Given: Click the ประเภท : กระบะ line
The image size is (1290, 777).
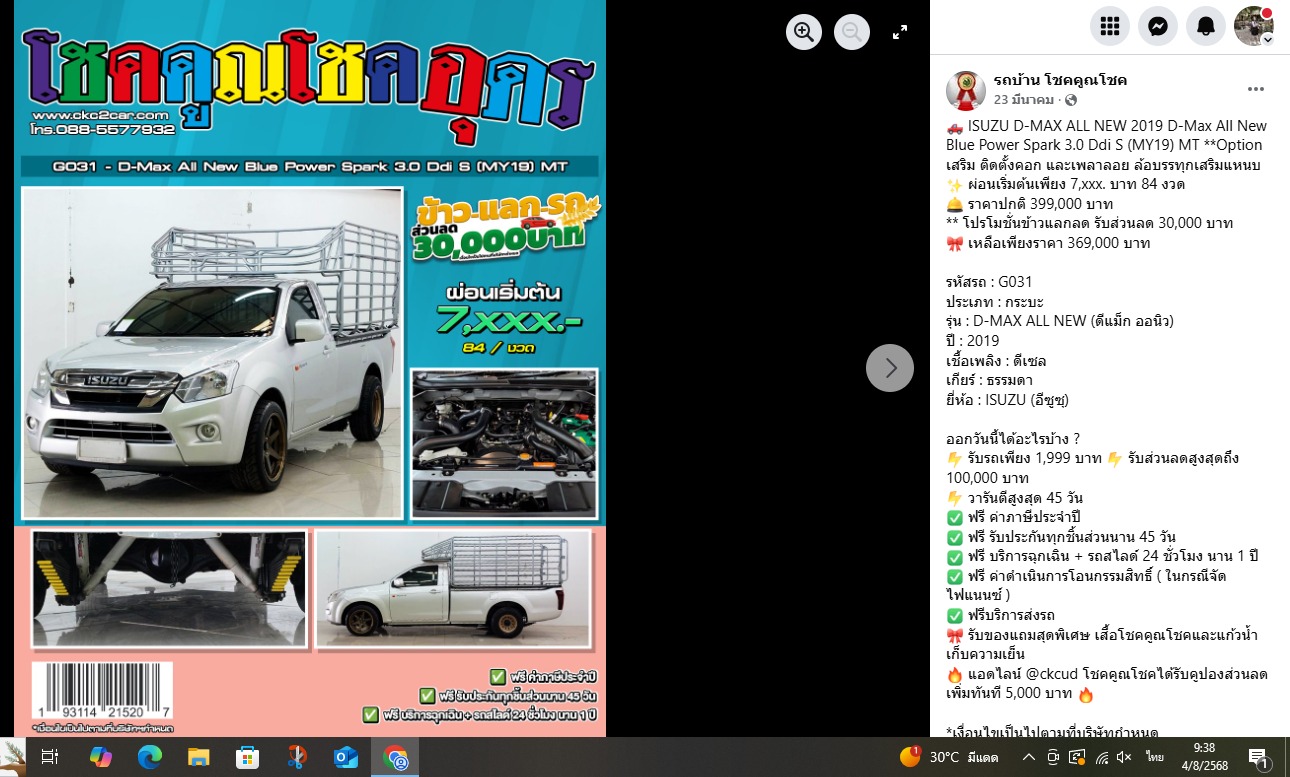Looking at the screenshot, I should [x=997, y=301].
